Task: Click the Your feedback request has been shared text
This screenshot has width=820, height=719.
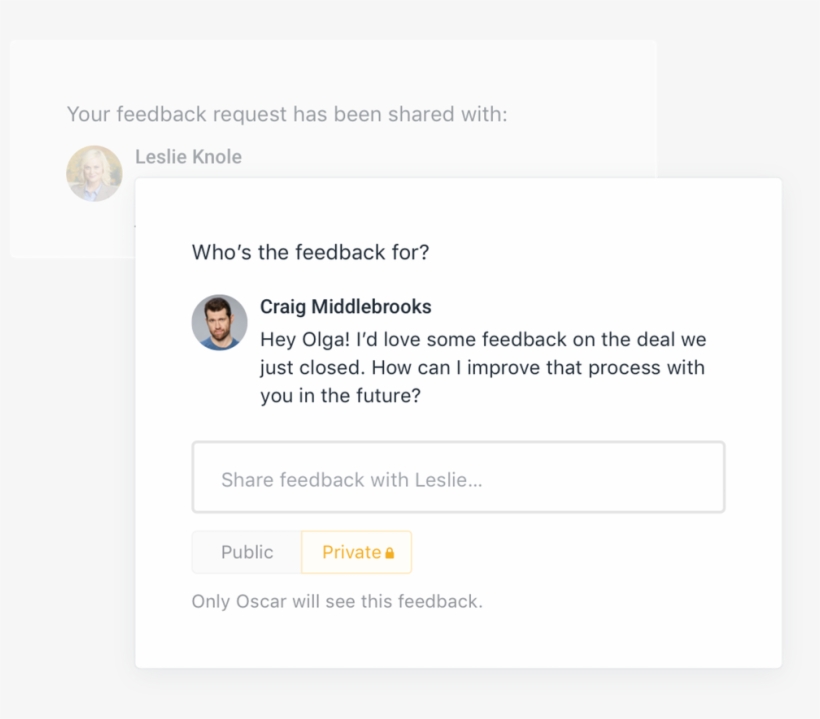Action: click(287, 114)
